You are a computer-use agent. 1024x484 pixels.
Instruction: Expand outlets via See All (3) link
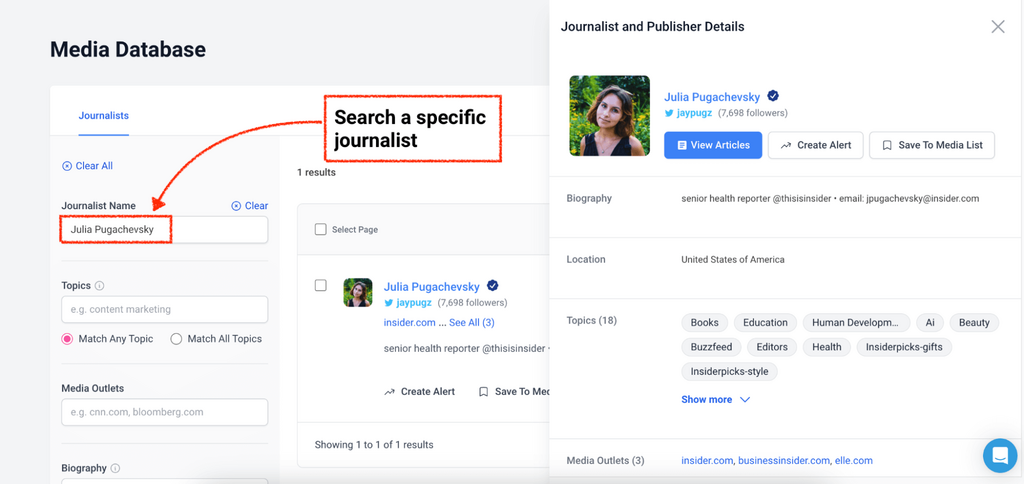pyautogui.click(x=471, y=323)
